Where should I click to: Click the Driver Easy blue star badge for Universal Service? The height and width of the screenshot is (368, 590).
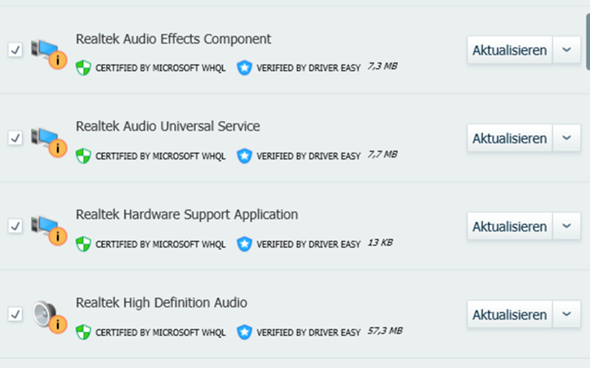point(244,156)
